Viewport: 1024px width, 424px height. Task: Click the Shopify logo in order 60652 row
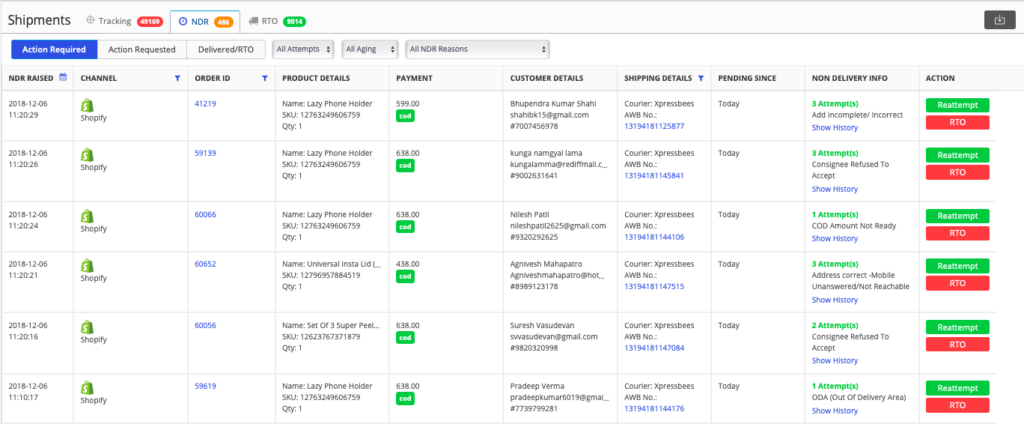[x=87, y=265]
